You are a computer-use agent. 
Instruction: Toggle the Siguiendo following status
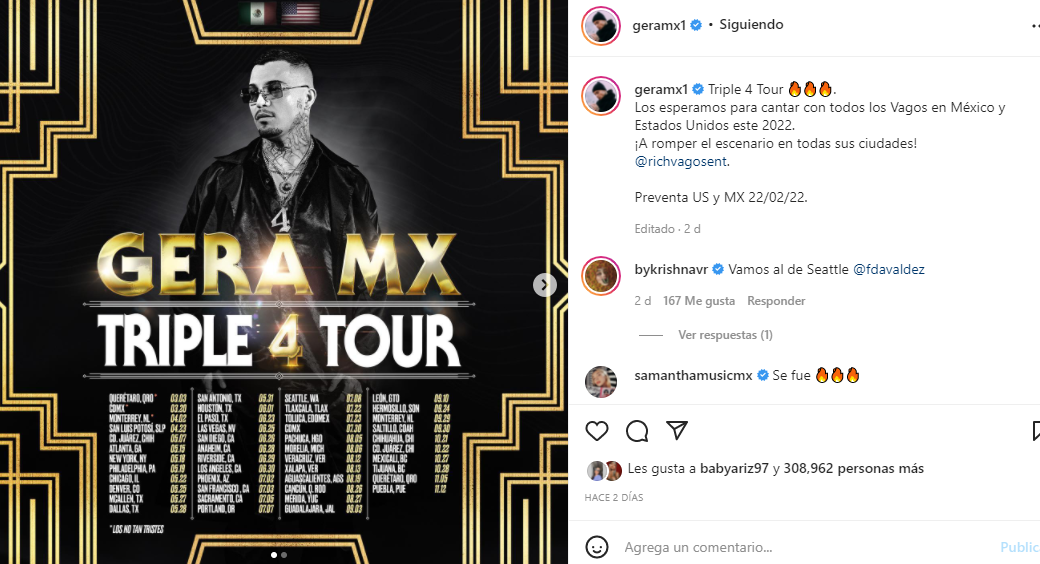point(751,25)
